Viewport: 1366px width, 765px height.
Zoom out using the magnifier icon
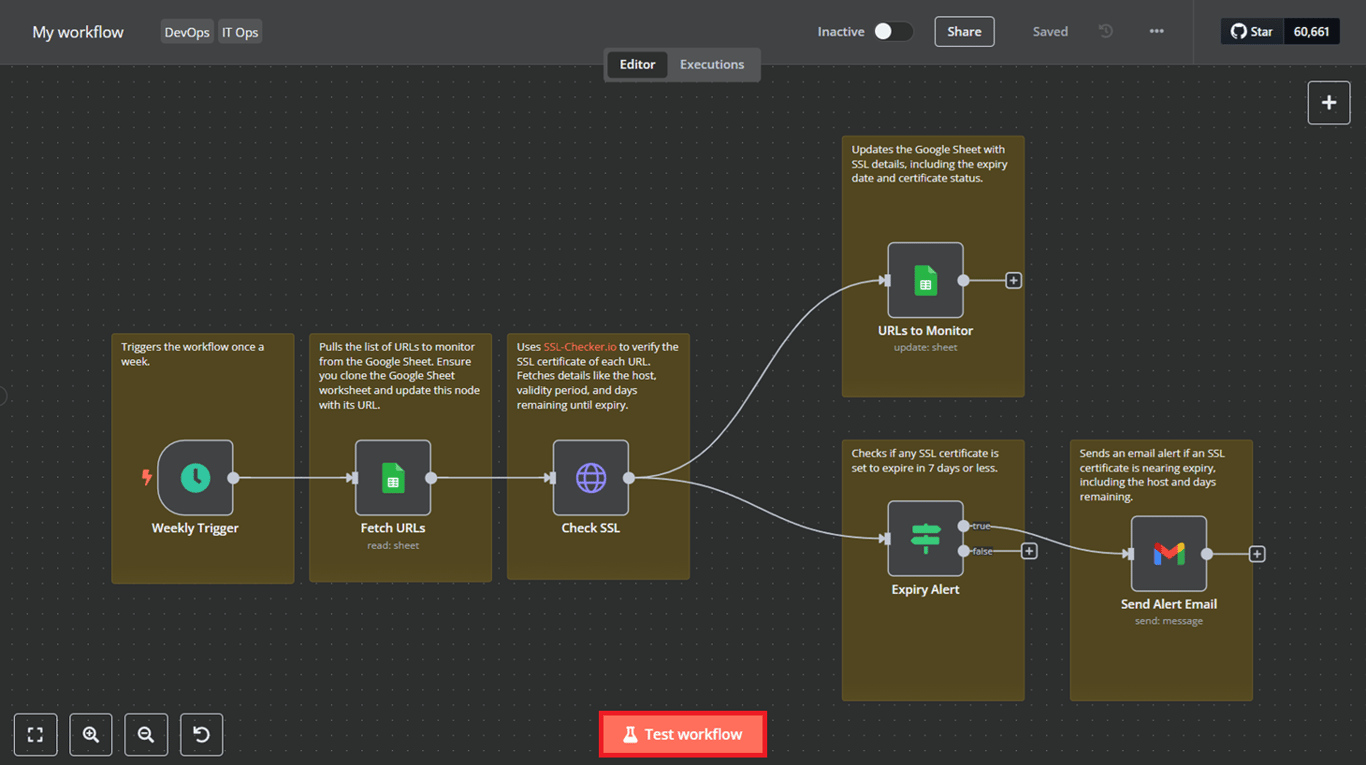tap(146, 734)
